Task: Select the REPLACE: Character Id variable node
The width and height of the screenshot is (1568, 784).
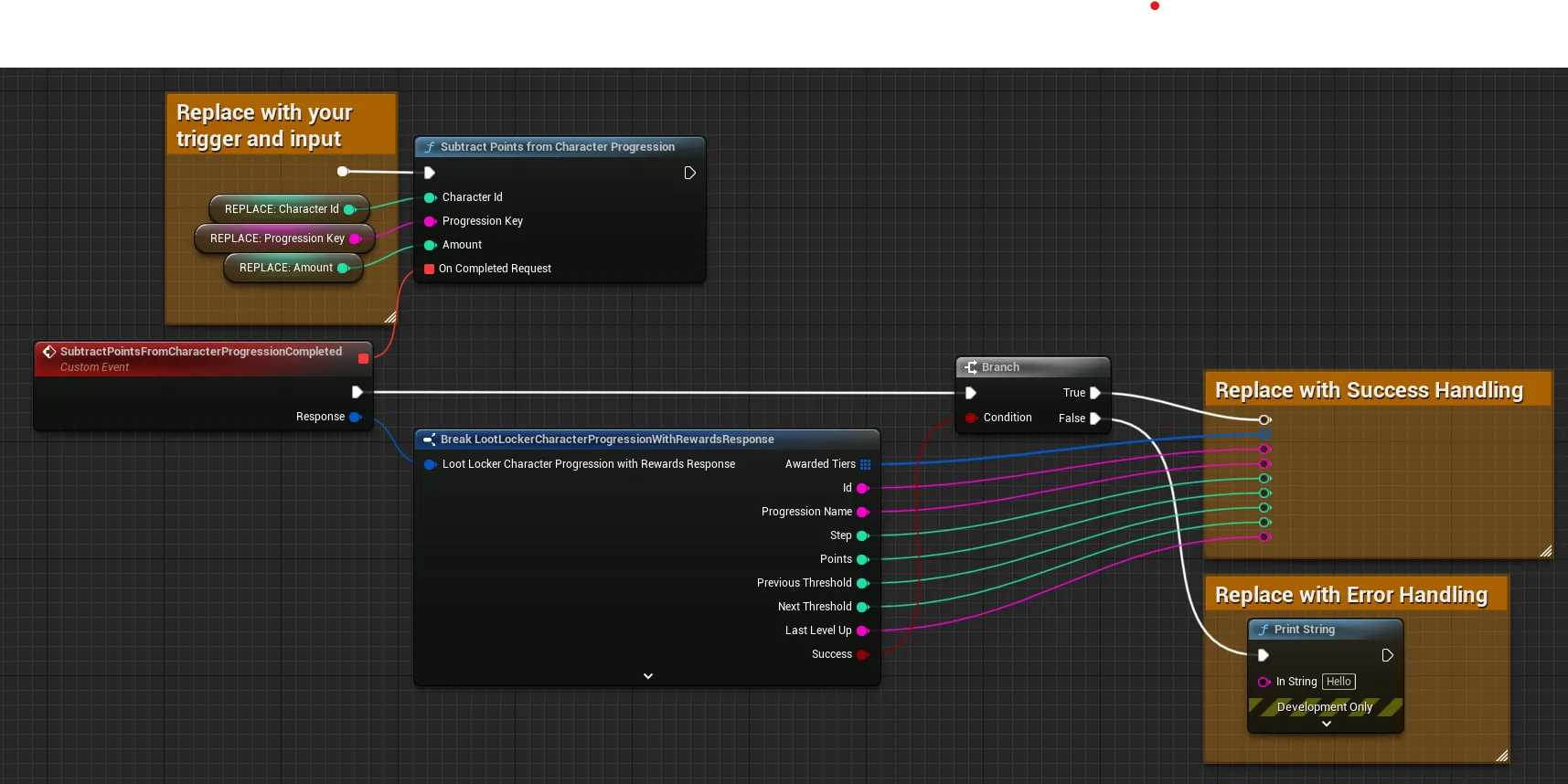Action: tap(290, 209)
